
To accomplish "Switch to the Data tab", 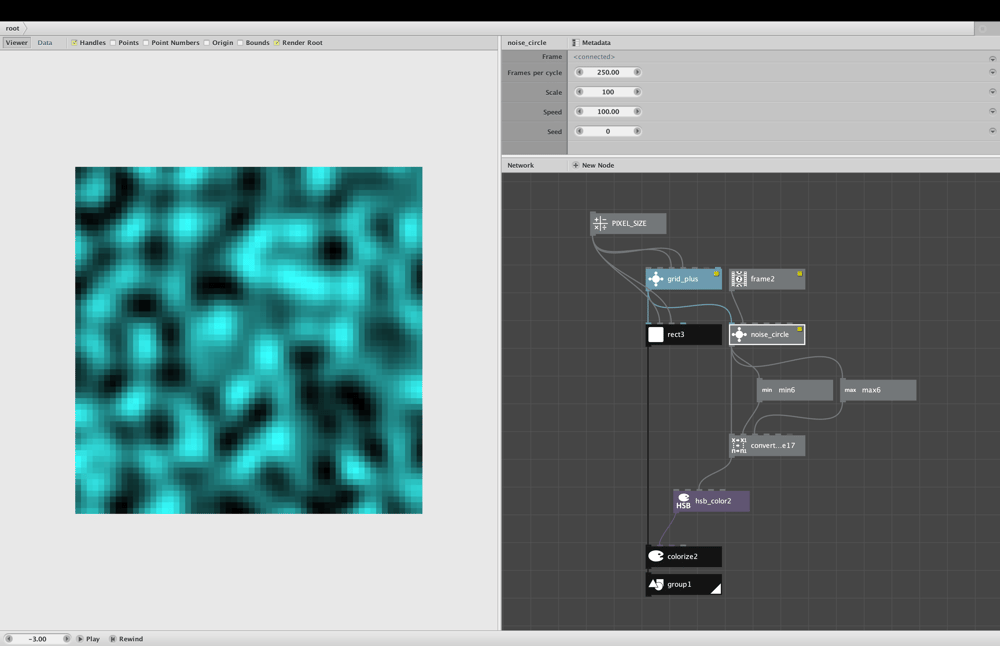I will pos(45,43).
